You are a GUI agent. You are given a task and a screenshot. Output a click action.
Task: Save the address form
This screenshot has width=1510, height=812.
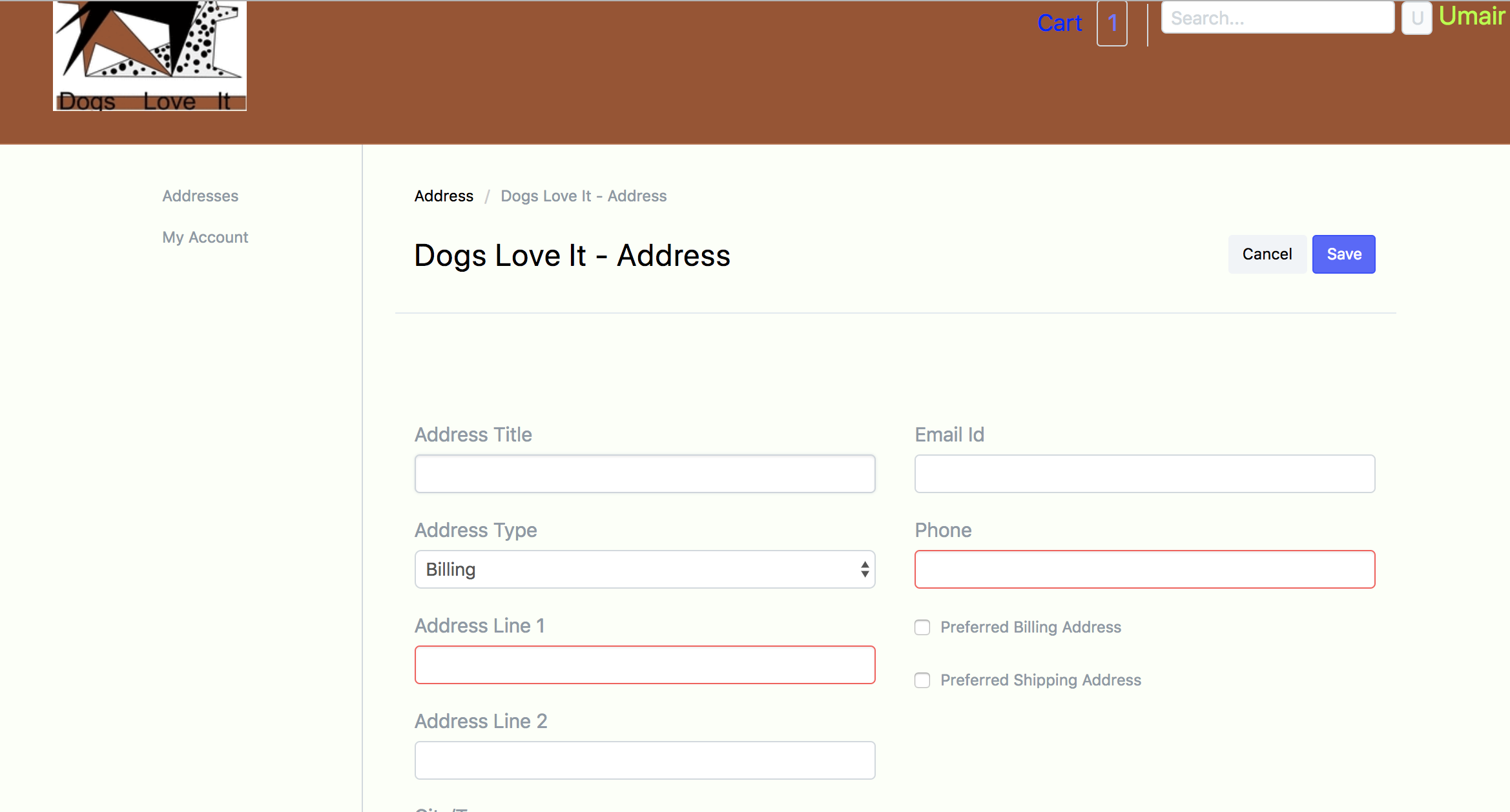[1343, 254]
